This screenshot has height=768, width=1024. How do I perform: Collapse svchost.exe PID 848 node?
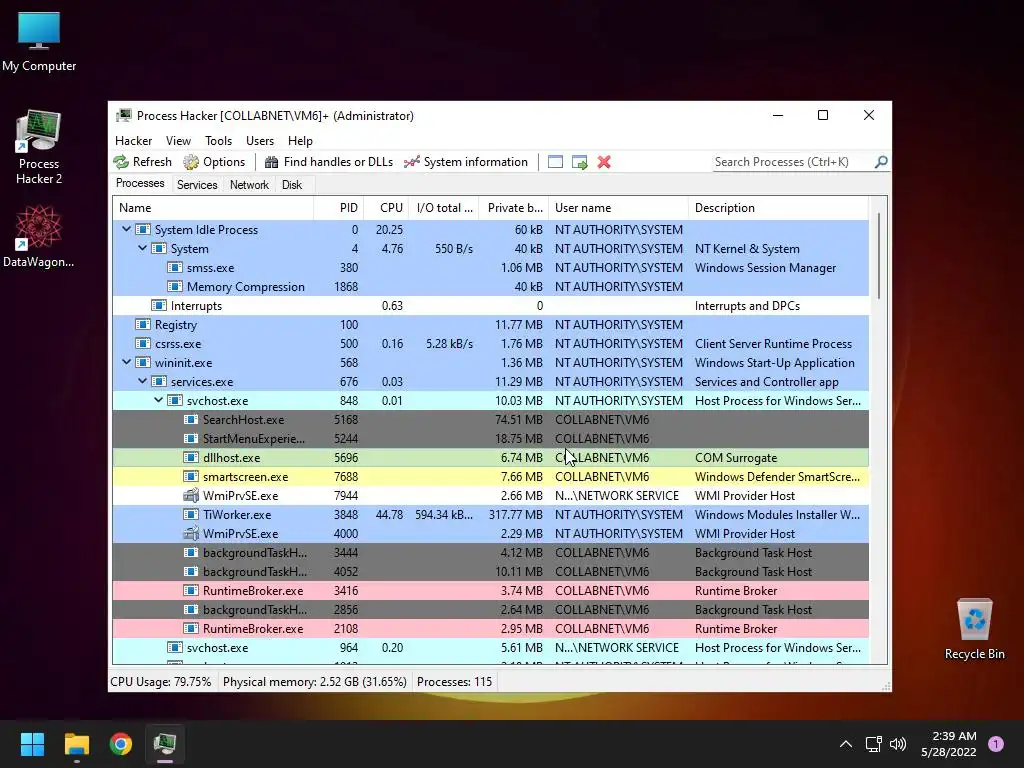[x=158, y=400]
